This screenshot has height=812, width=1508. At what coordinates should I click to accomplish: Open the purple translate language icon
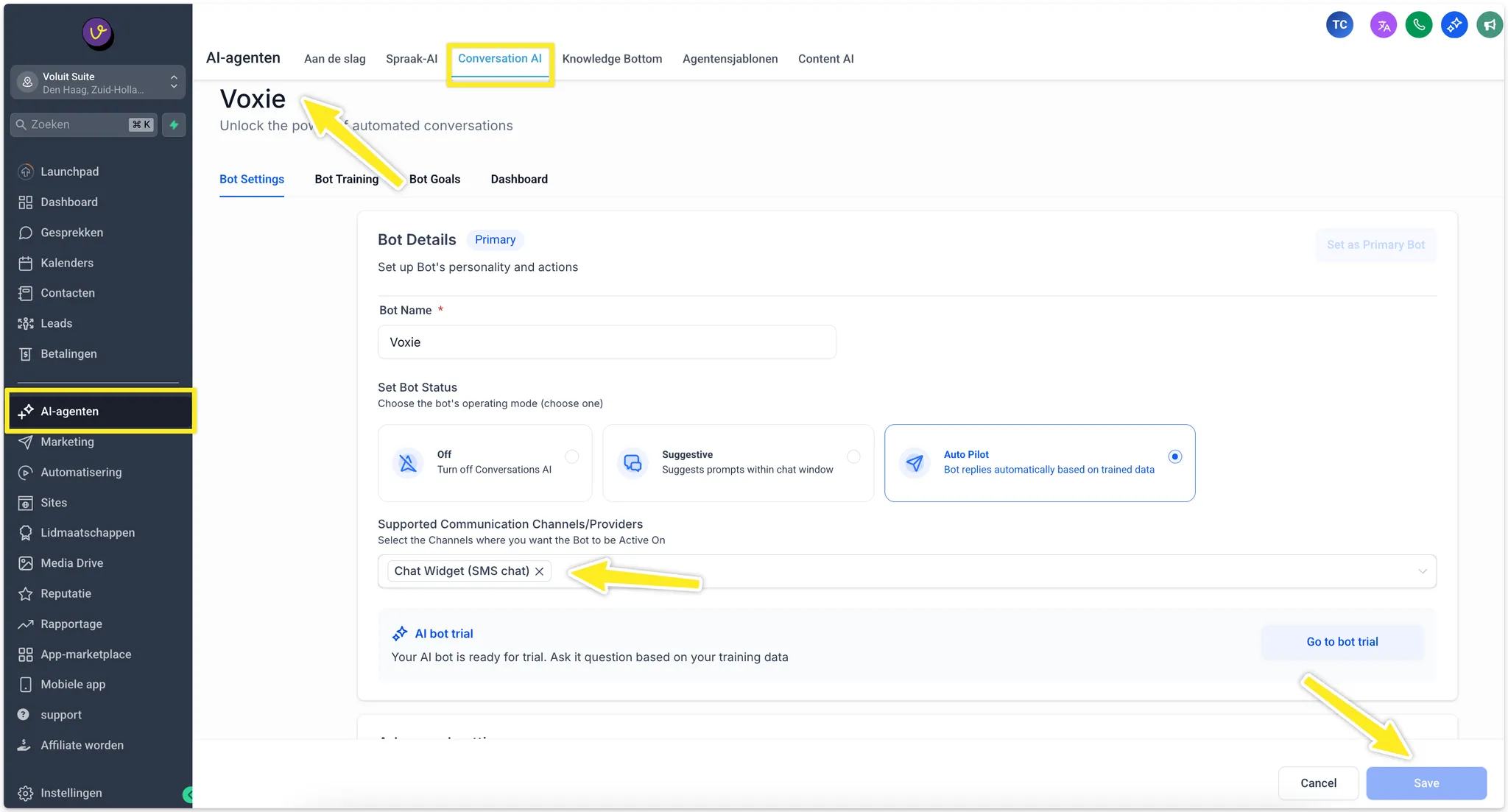[1383, 25]
